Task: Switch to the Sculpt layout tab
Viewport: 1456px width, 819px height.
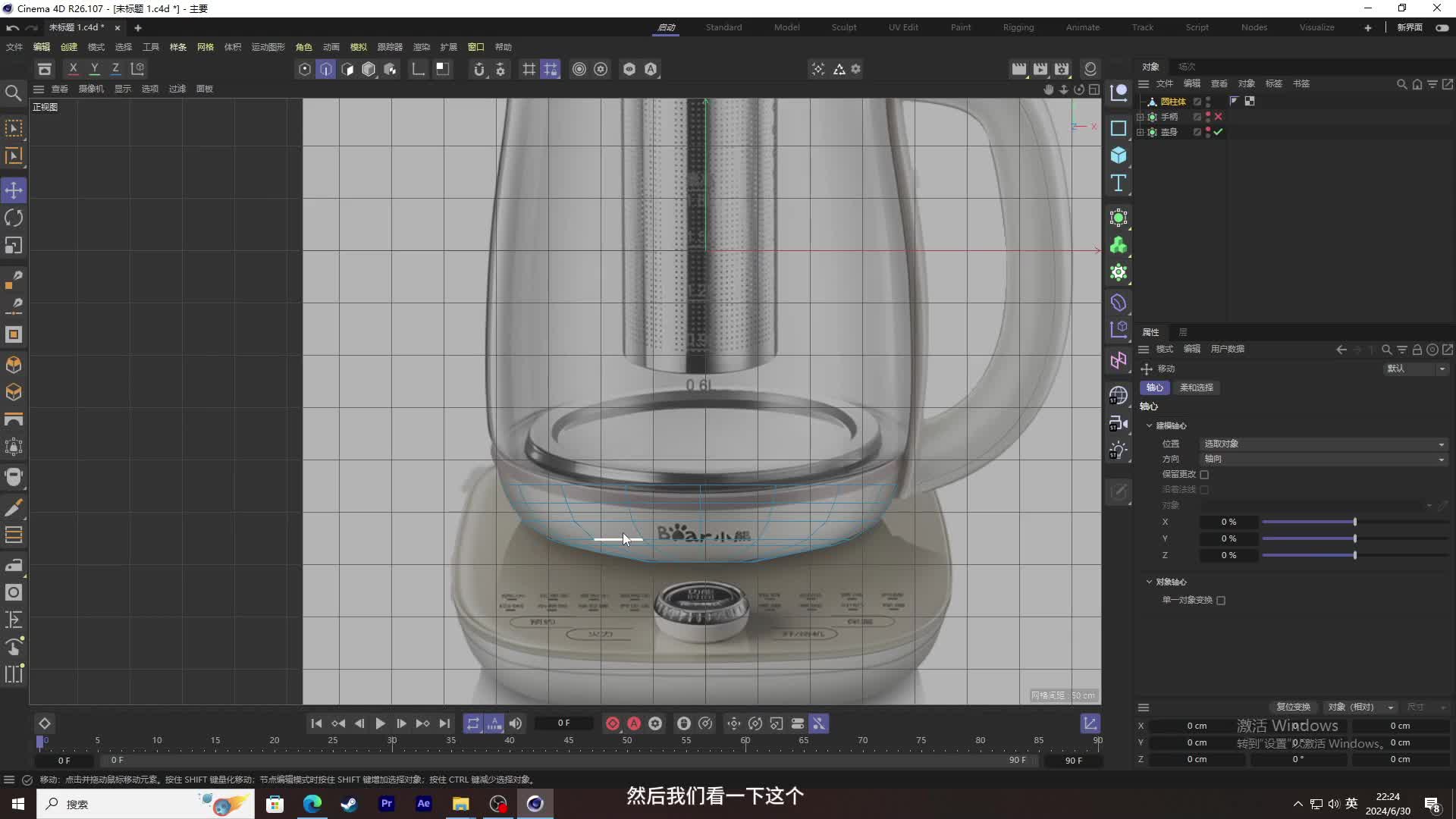Action: click(843, 27)
